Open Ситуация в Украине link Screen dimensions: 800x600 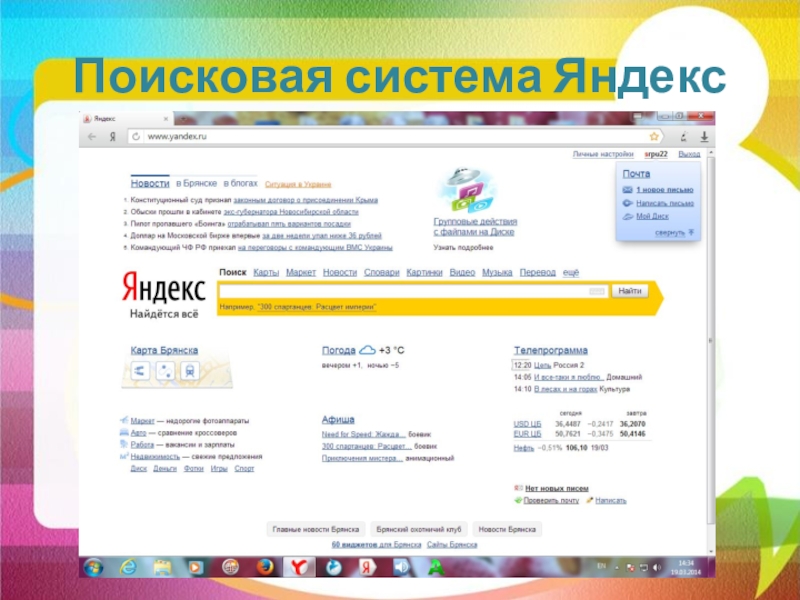pyautogui.click(x=298, y=185)
